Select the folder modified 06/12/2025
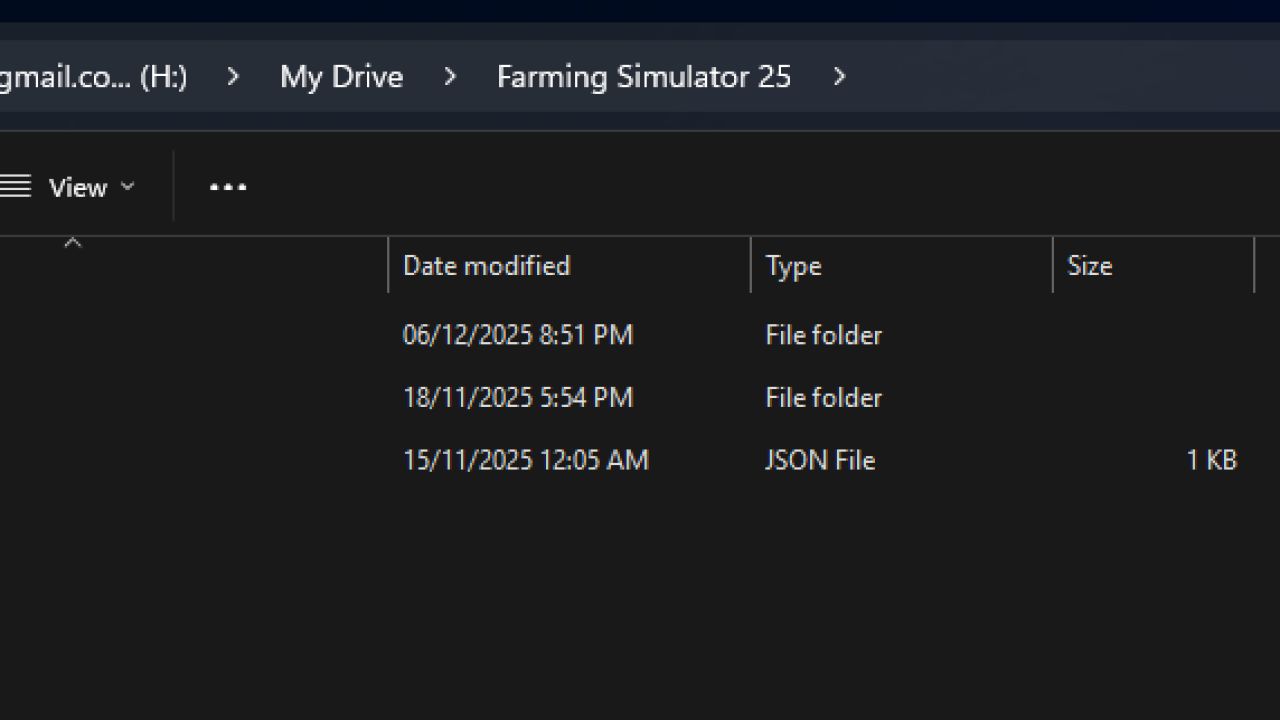 (518, 335)
